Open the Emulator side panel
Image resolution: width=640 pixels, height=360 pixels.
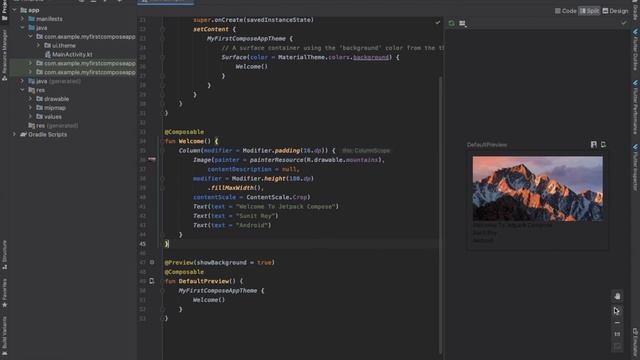636,342
